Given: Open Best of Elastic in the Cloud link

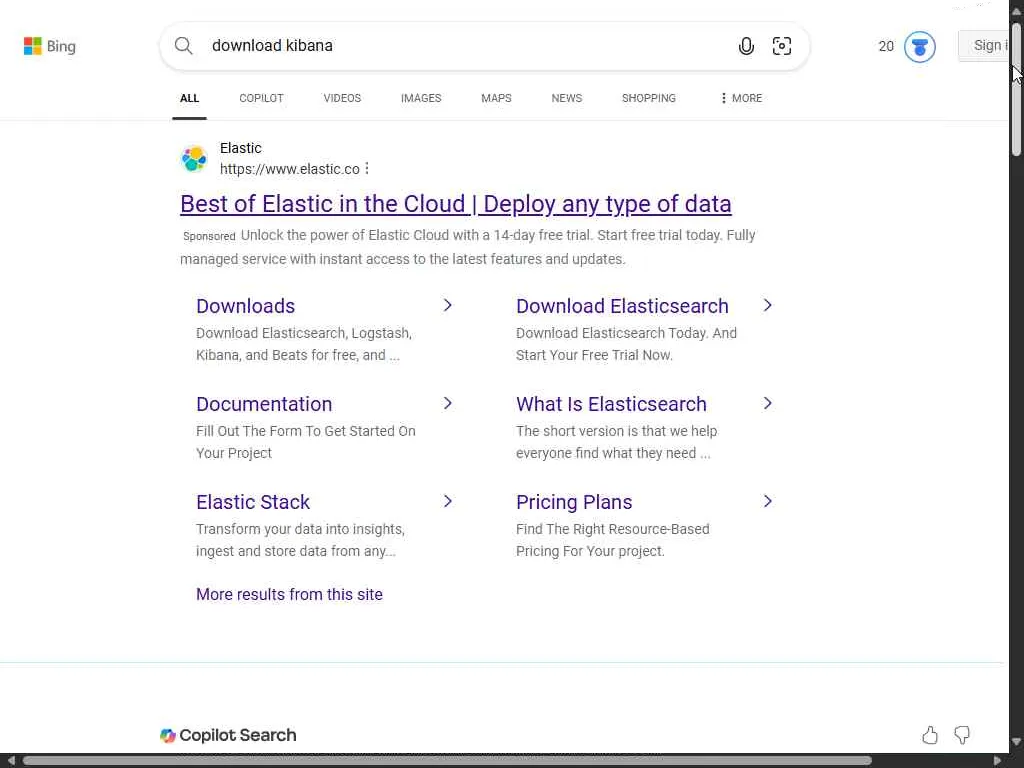Looking at the screenshot, I should pos(455,204).
